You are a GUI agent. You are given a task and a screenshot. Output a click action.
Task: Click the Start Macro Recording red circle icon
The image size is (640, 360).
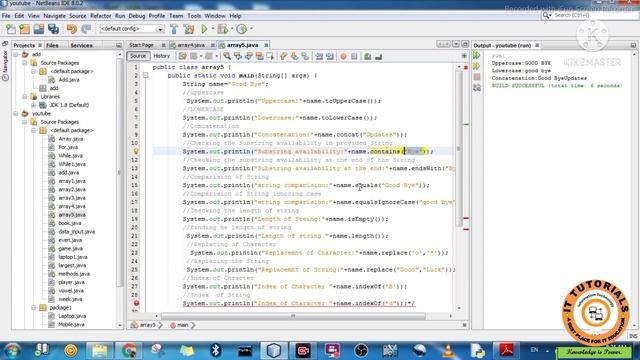pos(343,56)
